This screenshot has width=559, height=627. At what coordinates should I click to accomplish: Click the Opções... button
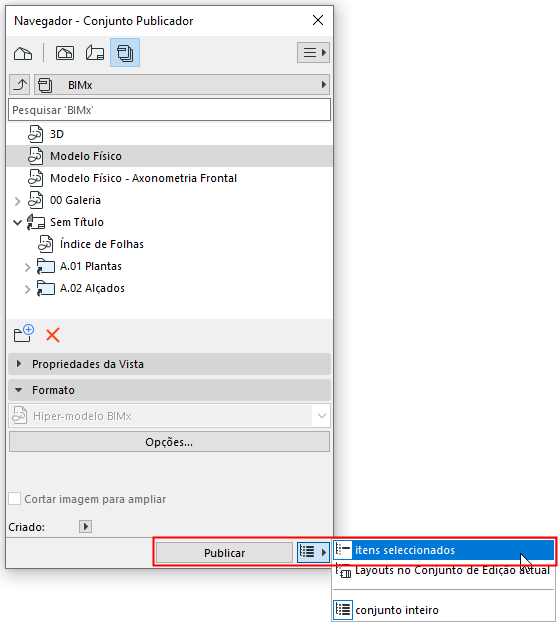coord(170,442)
